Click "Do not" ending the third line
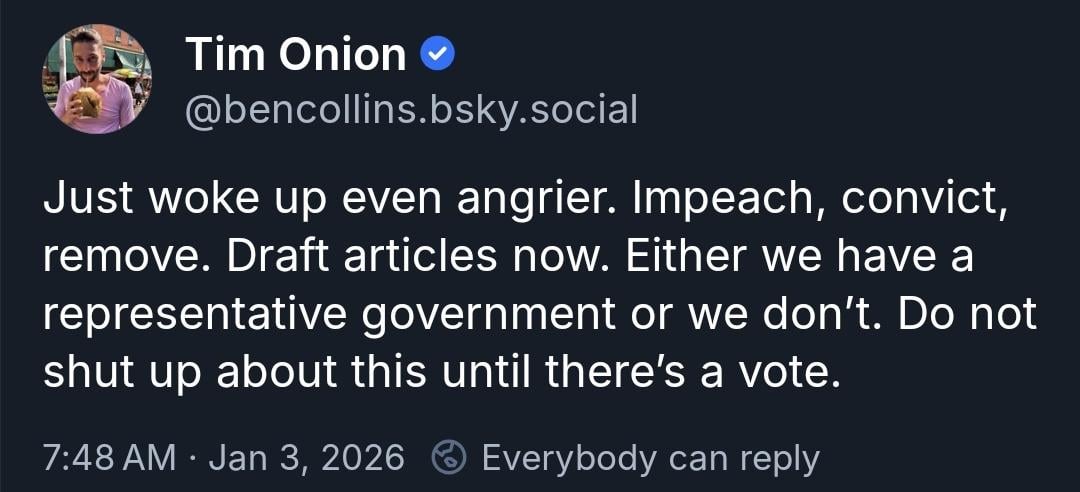 (967, 316)
